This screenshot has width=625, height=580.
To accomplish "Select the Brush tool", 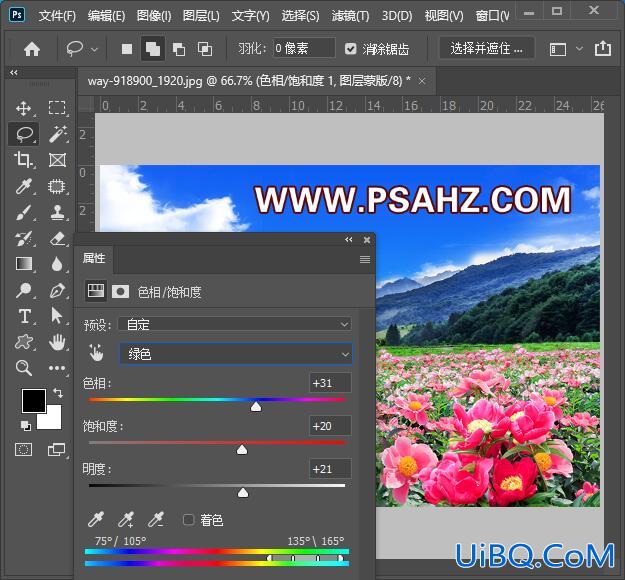I will click(x=24, y=212).
